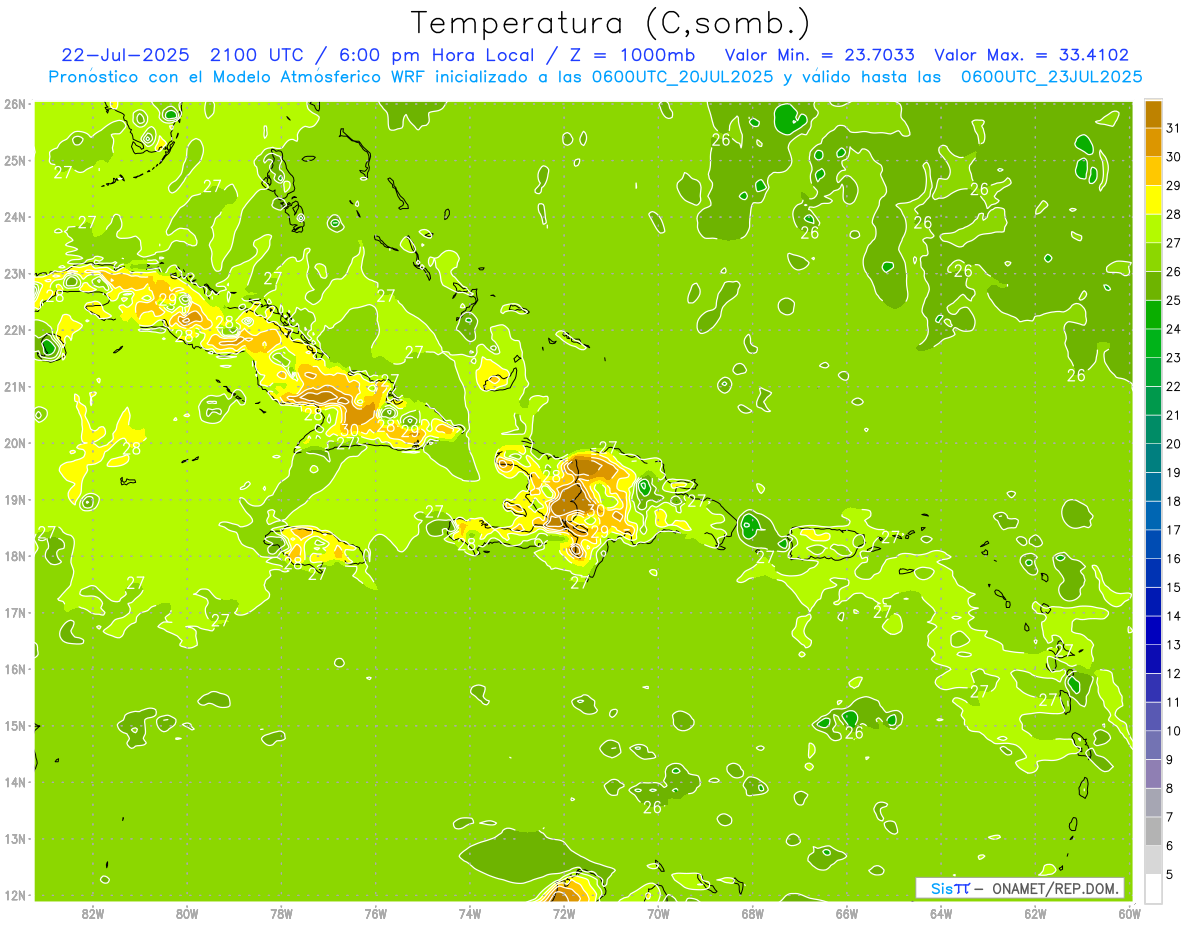Screen dimensions: 1200x927
Task: Click the 18N latitude axis label
Action: 14,556
